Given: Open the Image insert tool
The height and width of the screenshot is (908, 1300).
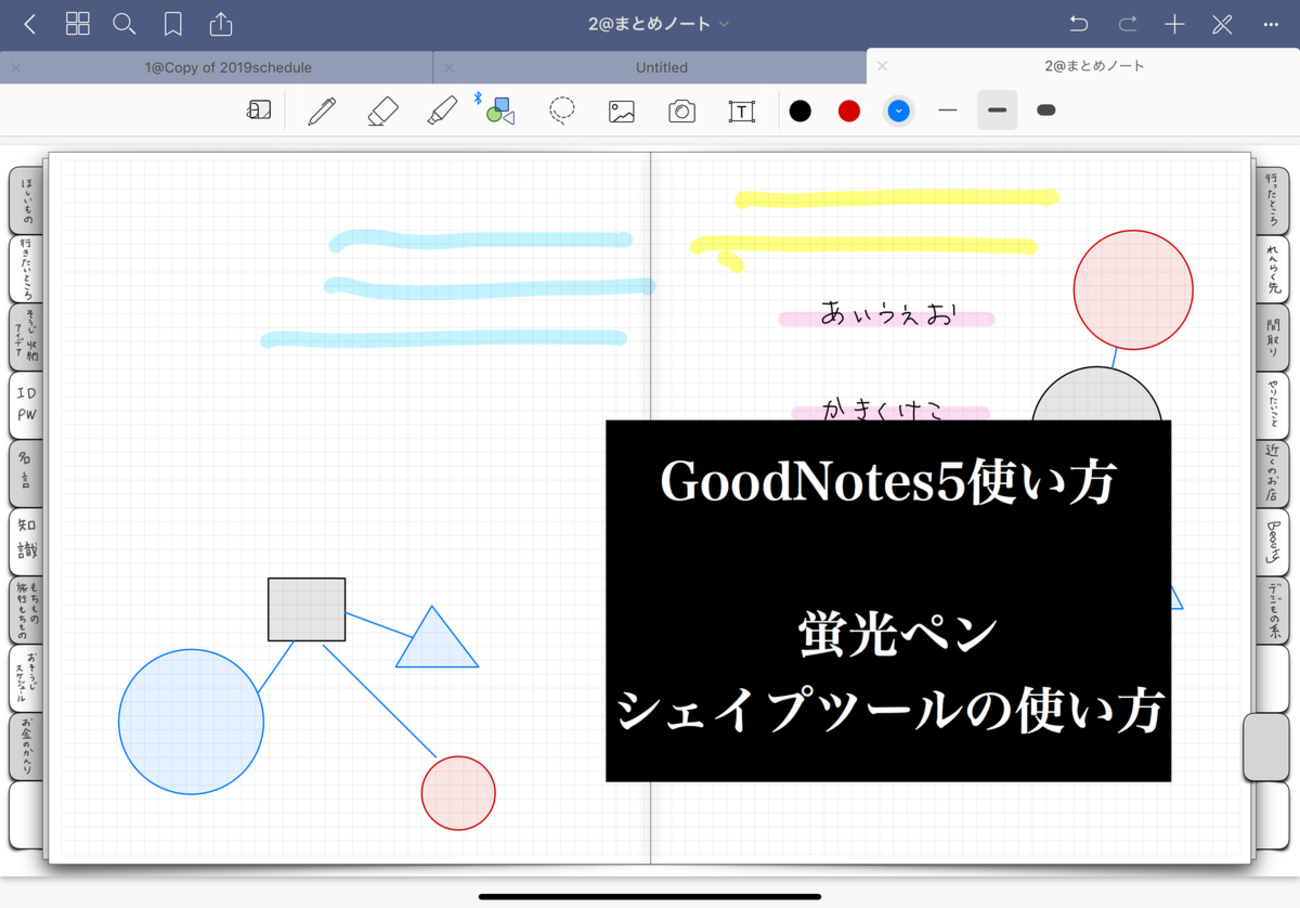Looking at the screenshot, I should (x=622, y=110).
